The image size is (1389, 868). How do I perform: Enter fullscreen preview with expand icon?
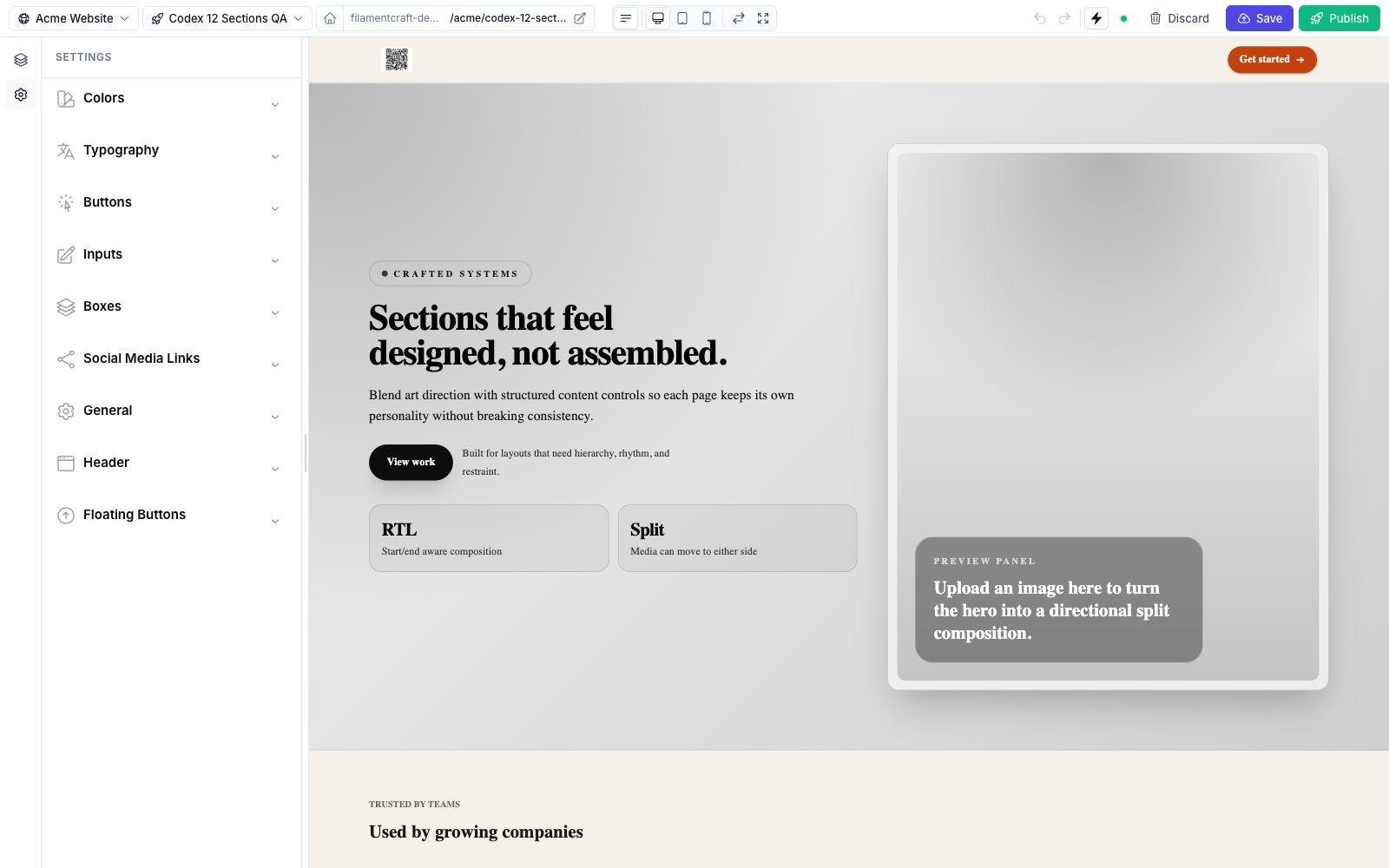pyautogui.click(x=763, y=18)
